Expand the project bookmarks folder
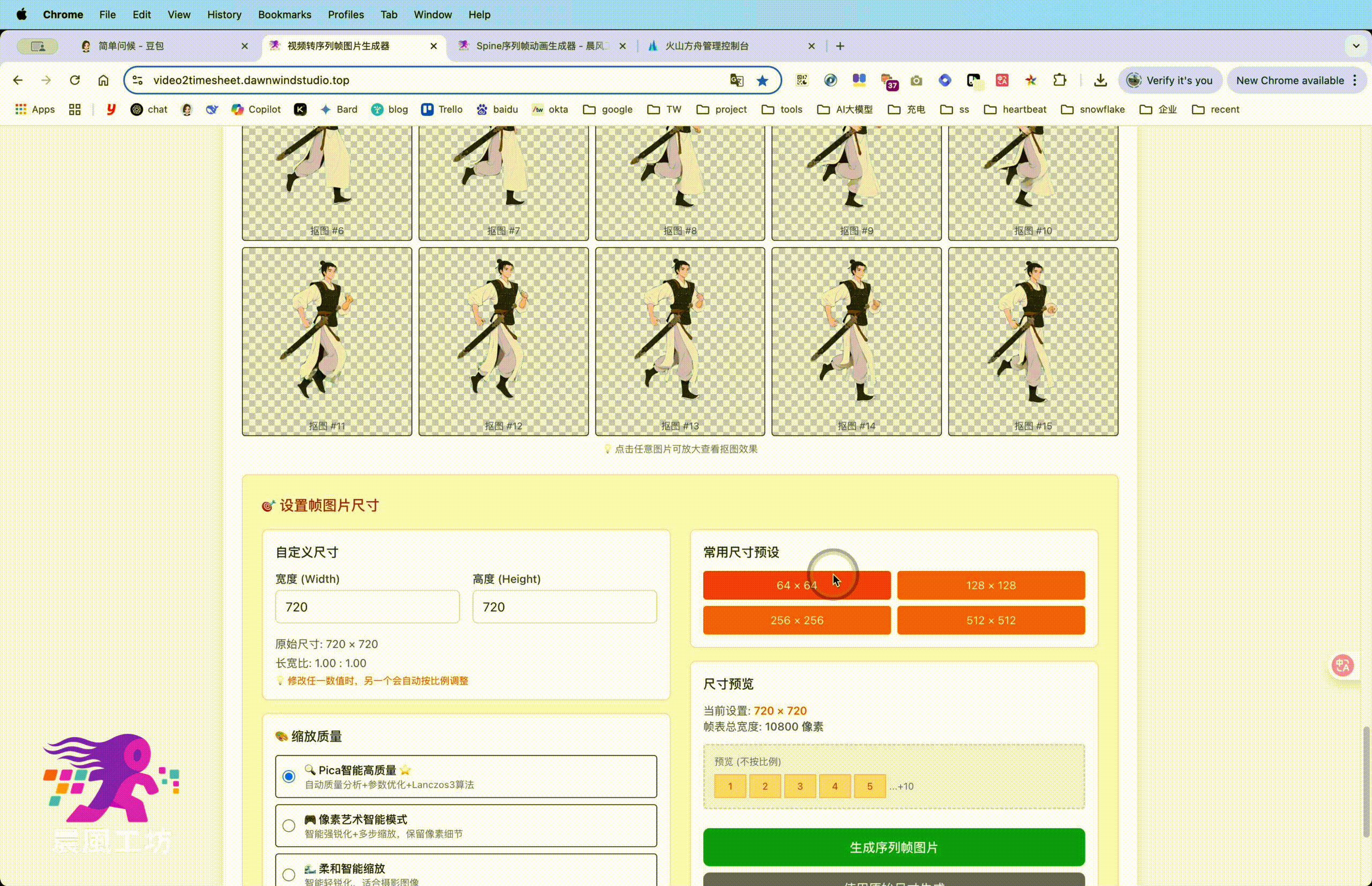The width and height of the screenshot is (1372, 886). [x=722, y=109]
